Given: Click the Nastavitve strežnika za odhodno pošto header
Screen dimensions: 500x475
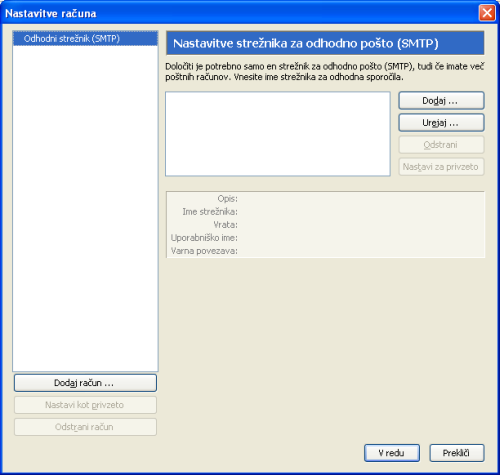Looking at the screenshot, I should (x=325, y=43).
